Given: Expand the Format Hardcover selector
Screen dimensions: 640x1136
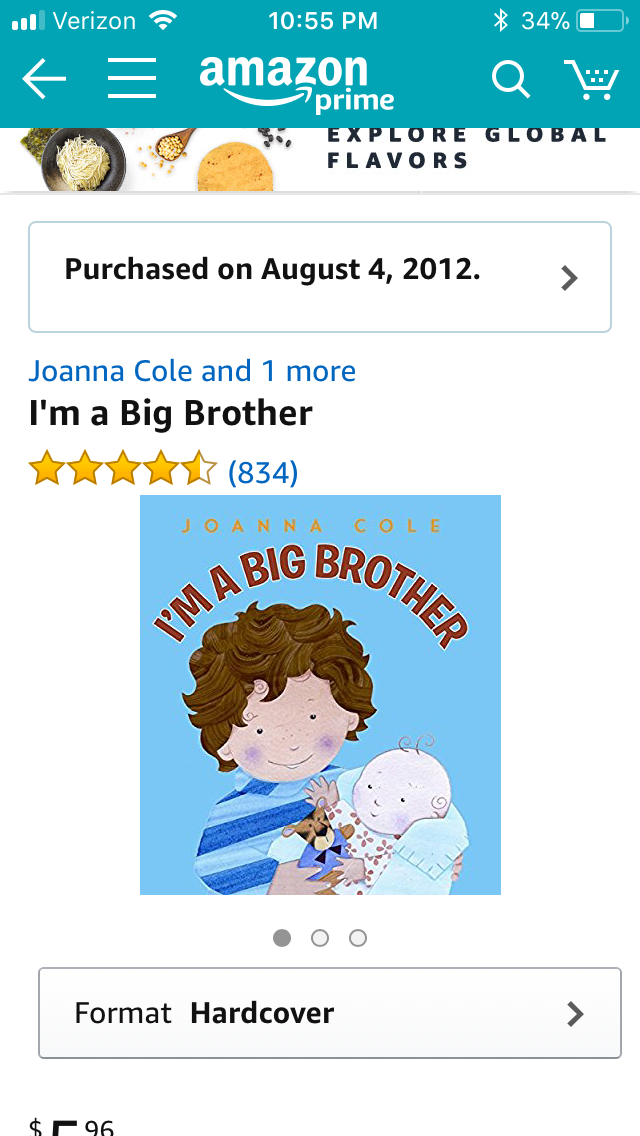Looking at the screenshot, I should point(330,1013).
